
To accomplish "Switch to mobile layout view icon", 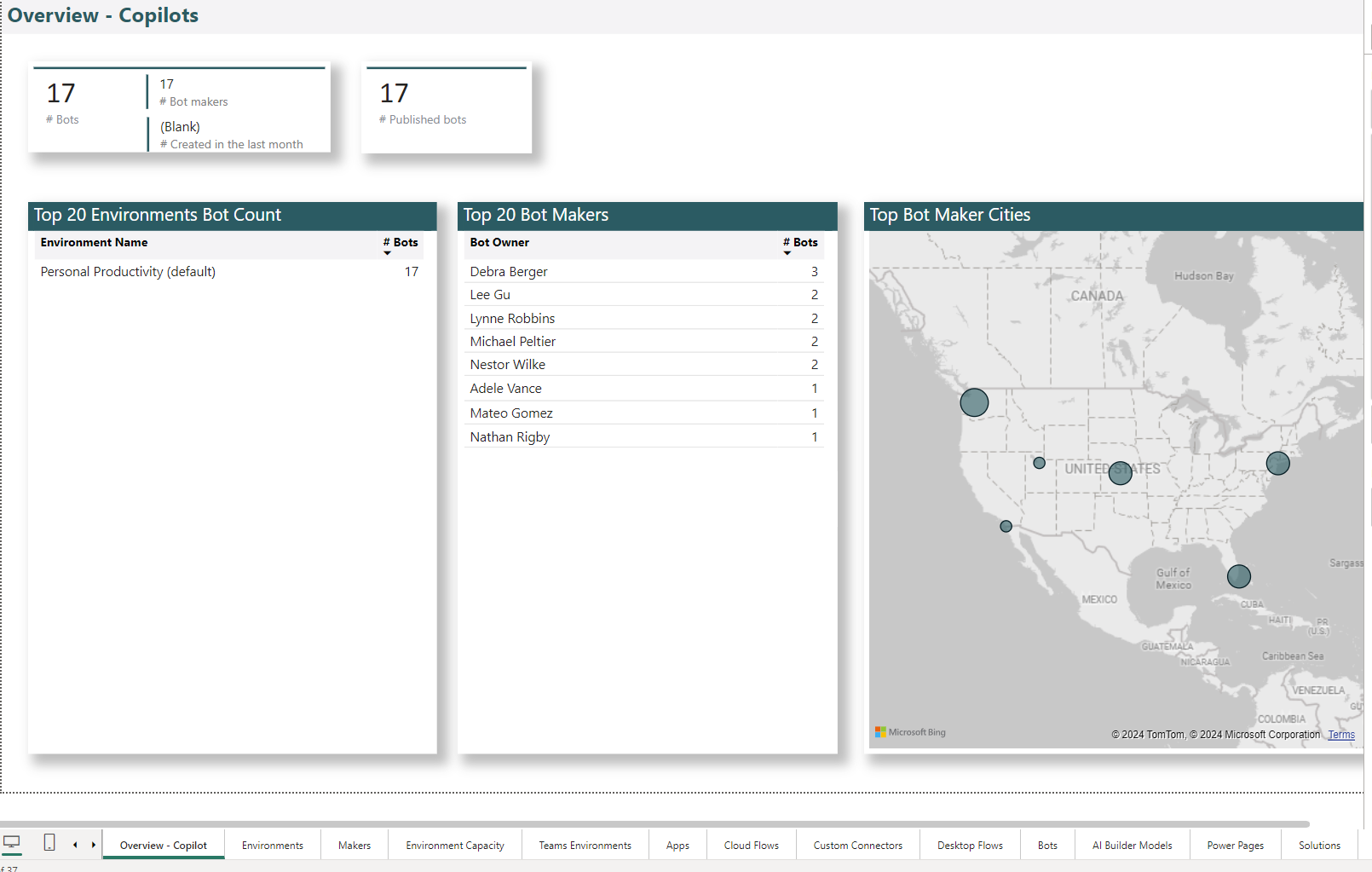I will point(49,843).
